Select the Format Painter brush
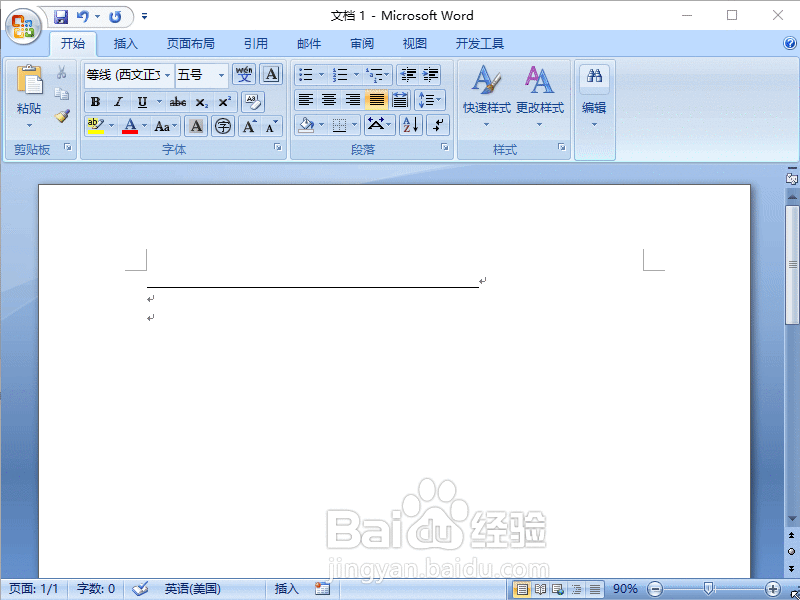Viewport: 800px width, 600px height. point(62,116)
